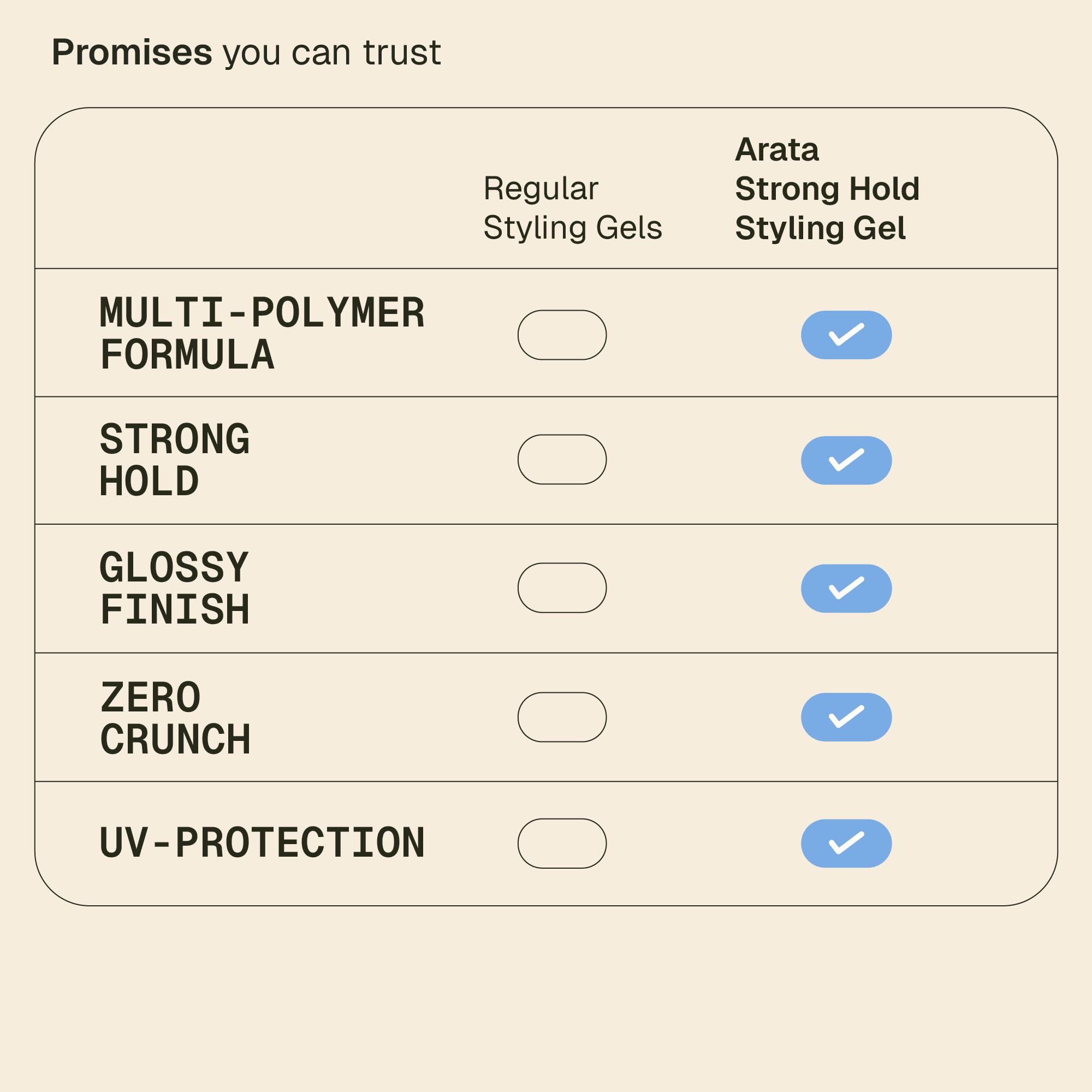1092x1092 pixels.
Task: Select the Strong Hold row label
Action: pyautogui.click(x=174, y=460)
